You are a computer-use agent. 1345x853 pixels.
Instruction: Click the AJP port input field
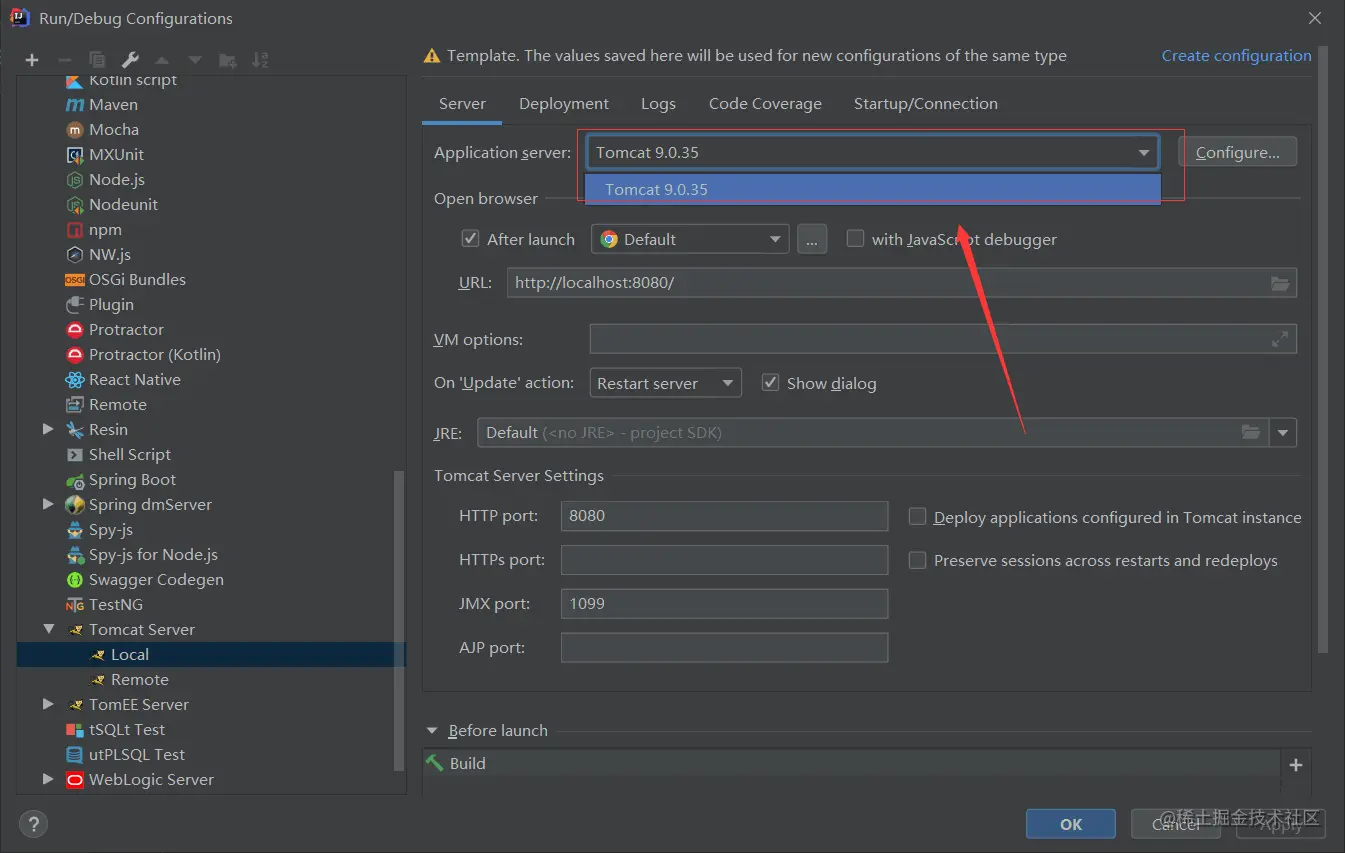(724, 647)
